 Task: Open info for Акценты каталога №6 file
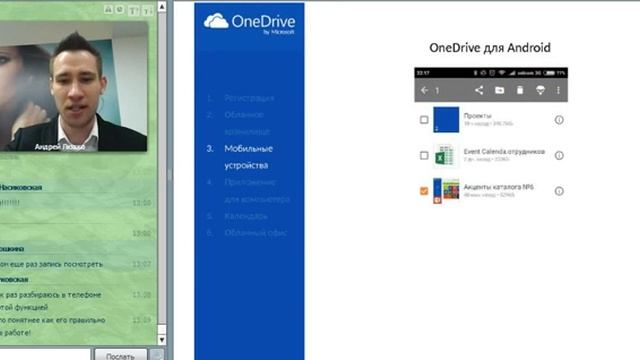point(559,191)
